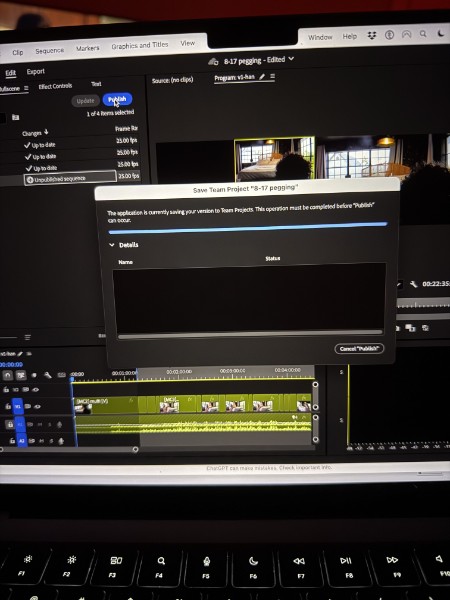The image size is (450, 600).
Task: Open Graphics and Titles menu
Action: [x=140, y=46]
